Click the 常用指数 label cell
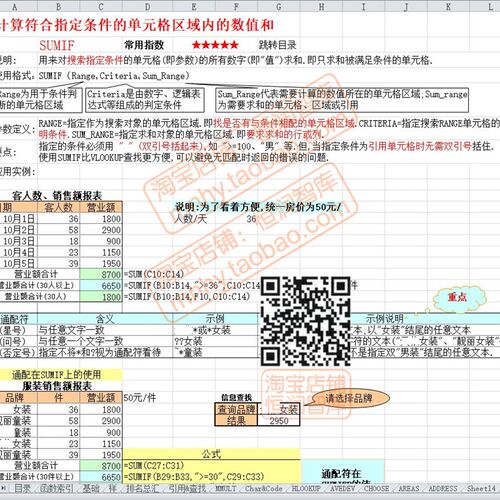500x500 pixels. [144, 45]
